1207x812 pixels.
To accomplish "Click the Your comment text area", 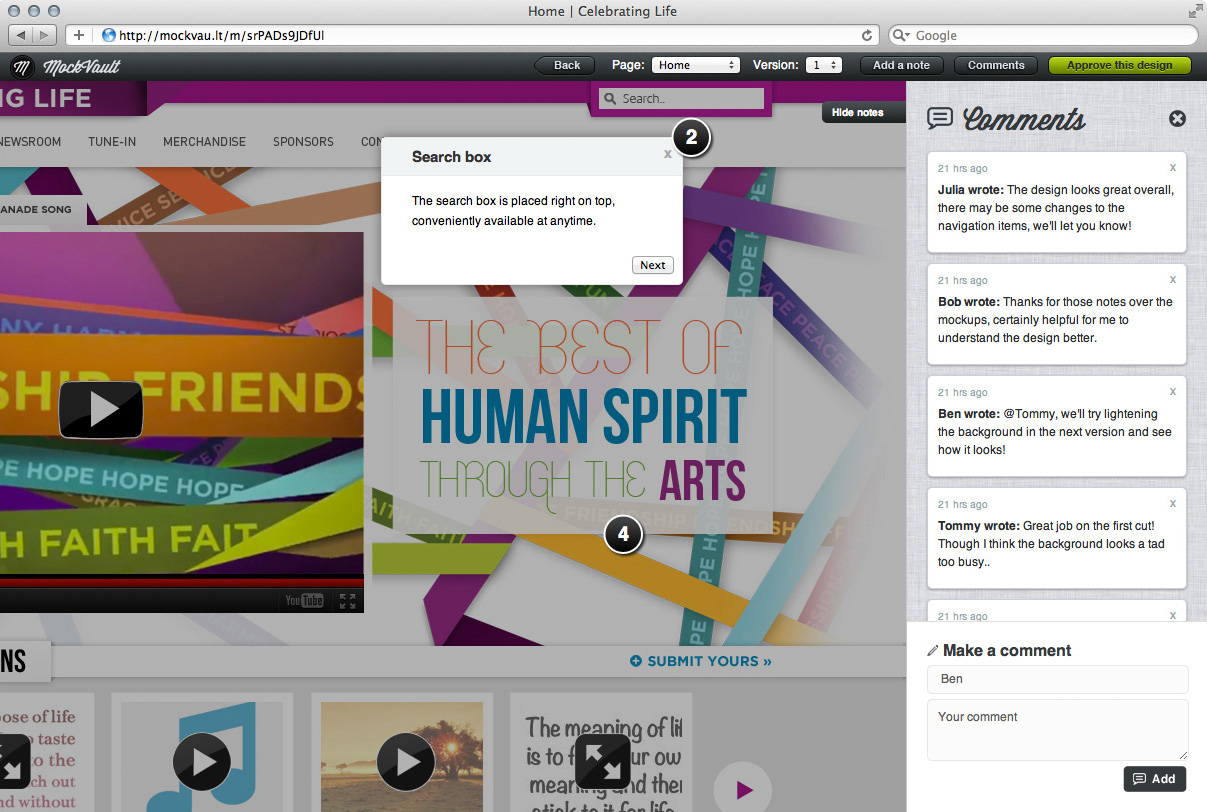I will coord(1057,730).
